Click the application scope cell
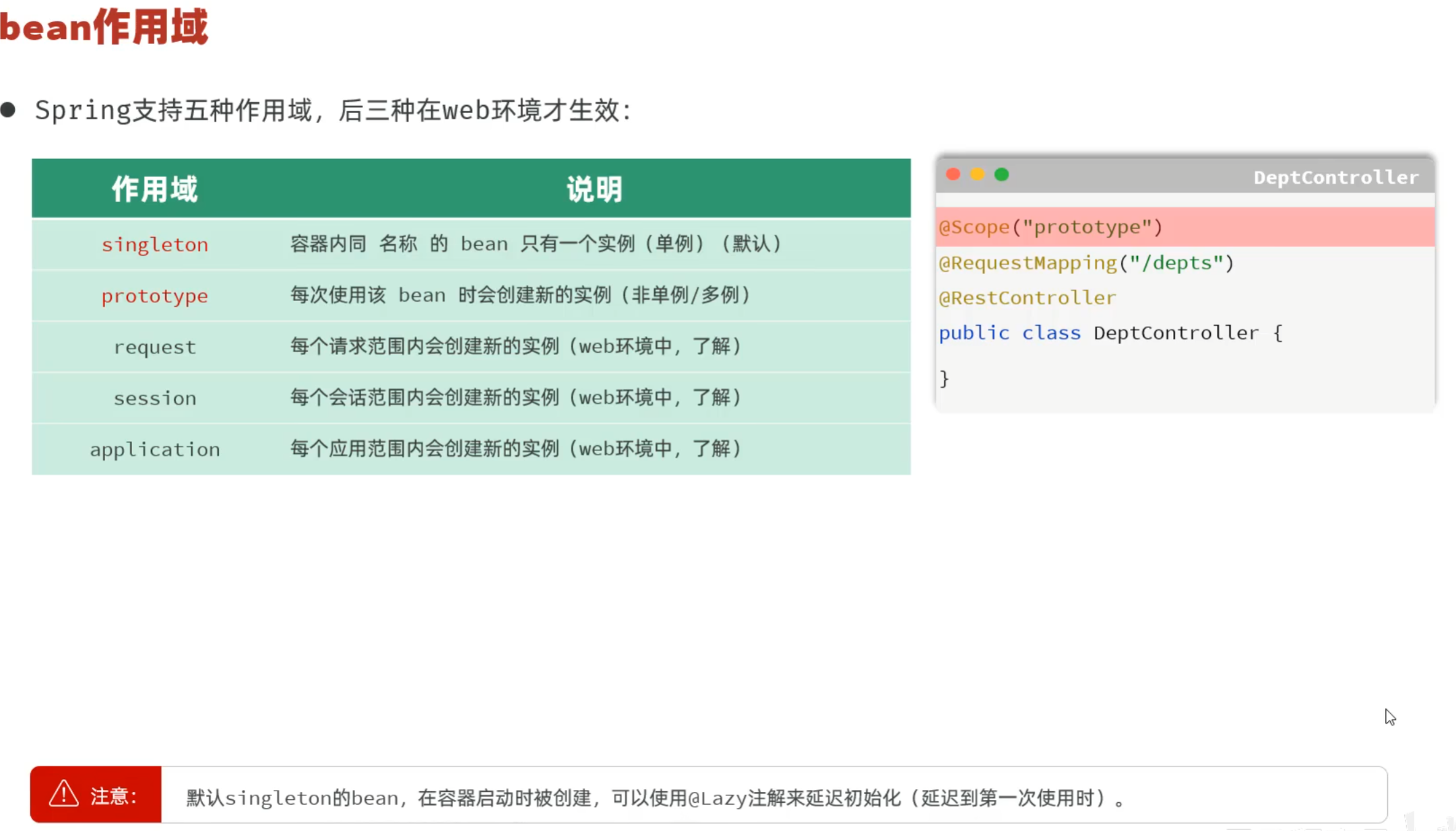Viewport: 1456px width, 831px height. click(x=154, y=449)
